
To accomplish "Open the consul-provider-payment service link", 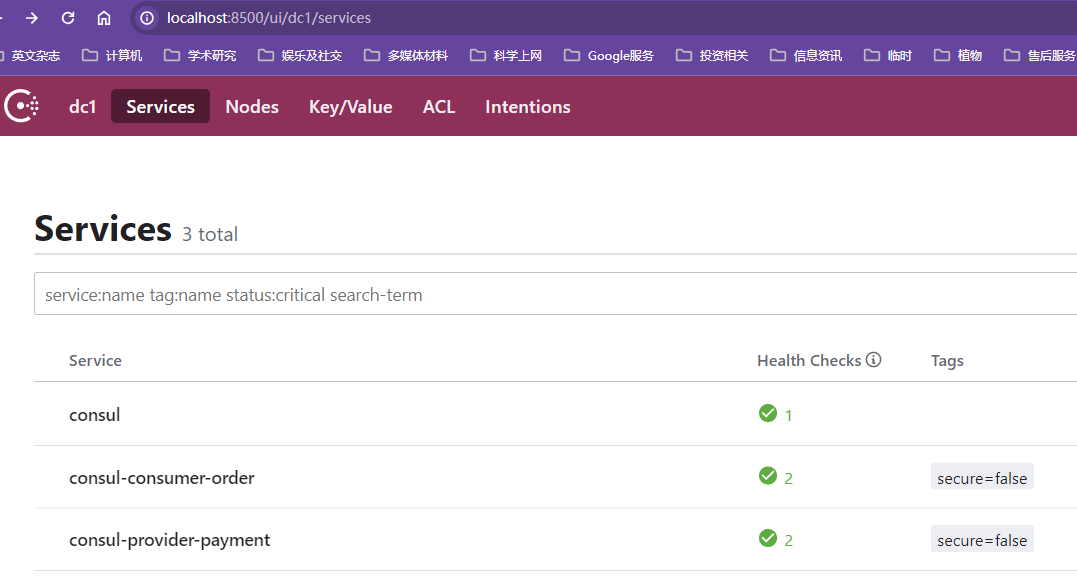I will tap(170, 540).
